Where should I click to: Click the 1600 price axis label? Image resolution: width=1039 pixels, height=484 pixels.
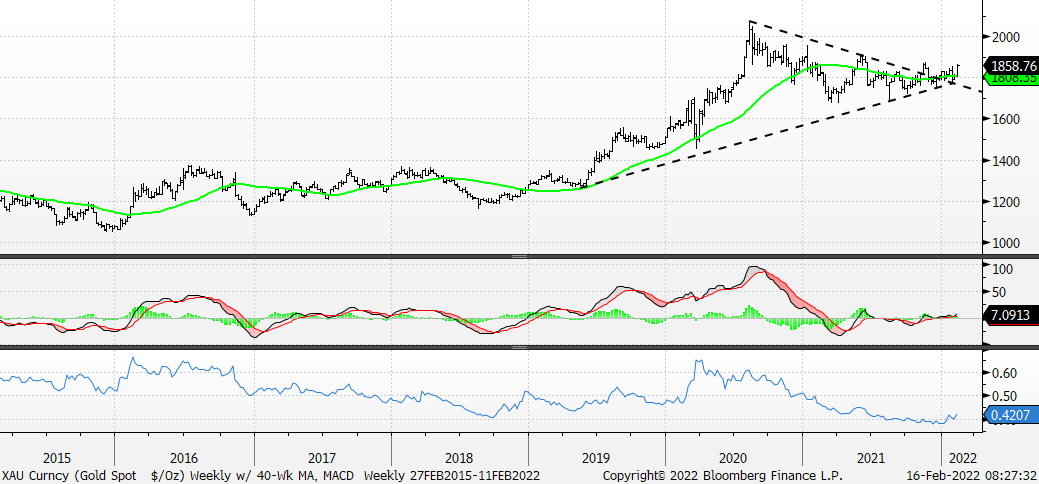coord(1006,119)
